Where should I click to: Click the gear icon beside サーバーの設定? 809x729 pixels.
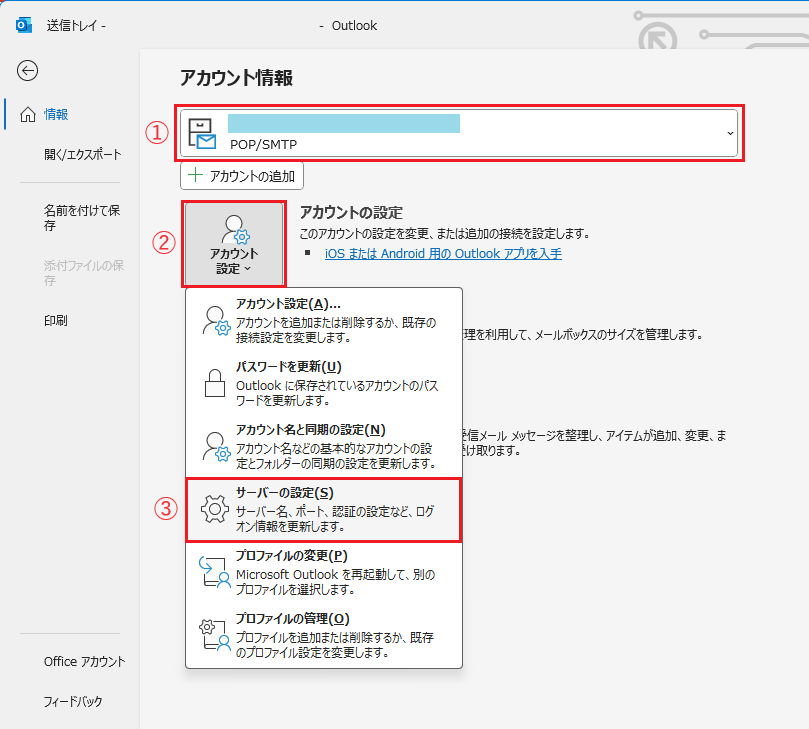[214, 508]
